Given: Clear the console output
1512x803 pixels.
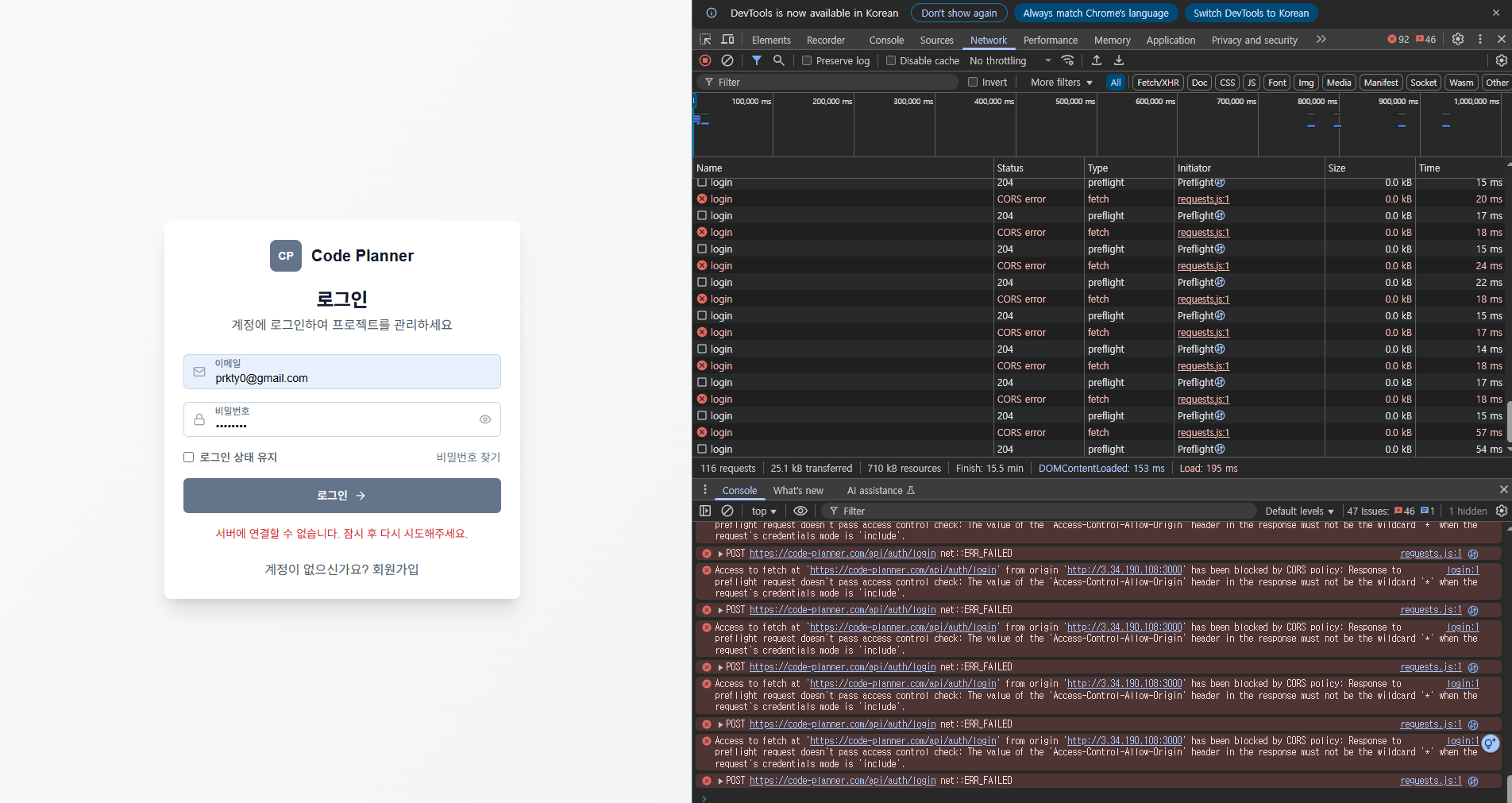Looking at the screenshot, I should pyautogui.click(x=727, y=511).
